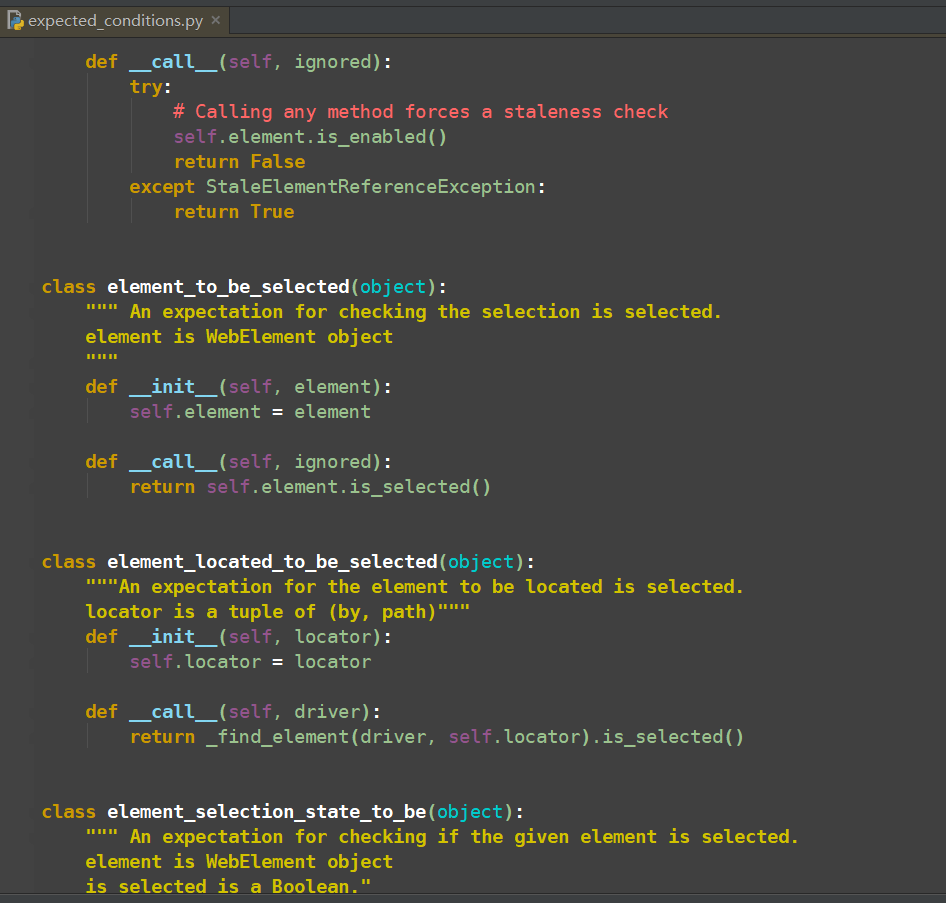Click "return self.element.is_selected()" line

310,487
